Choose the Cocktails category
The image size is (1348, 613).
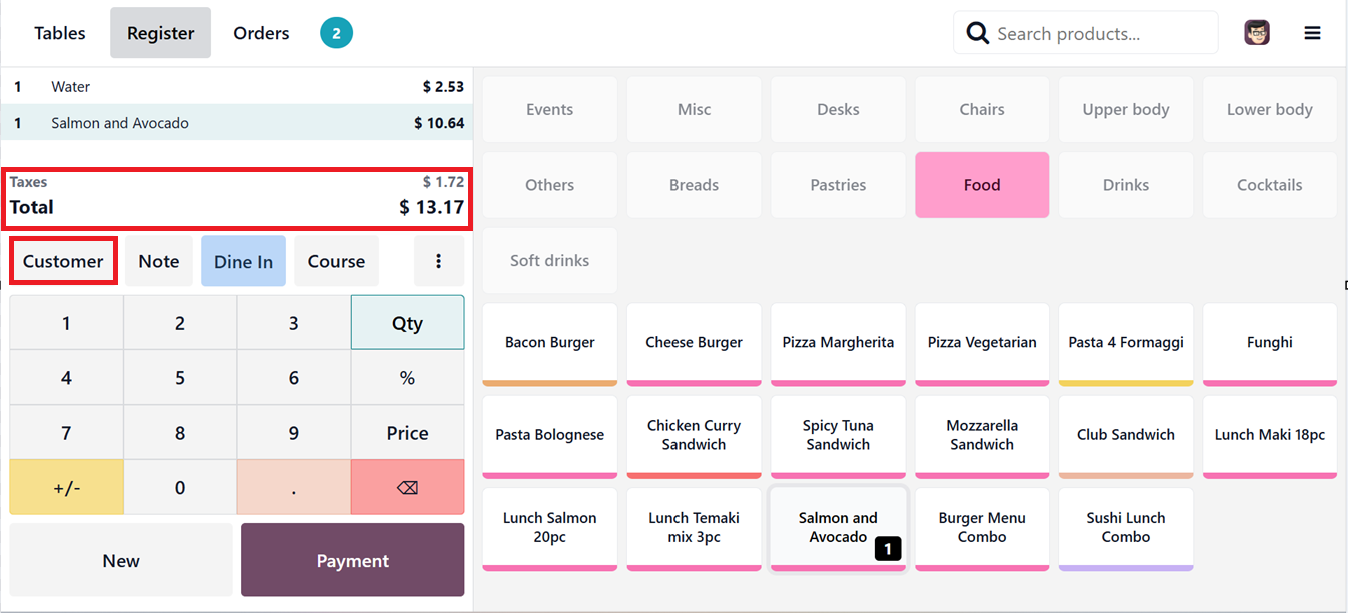1269,185
